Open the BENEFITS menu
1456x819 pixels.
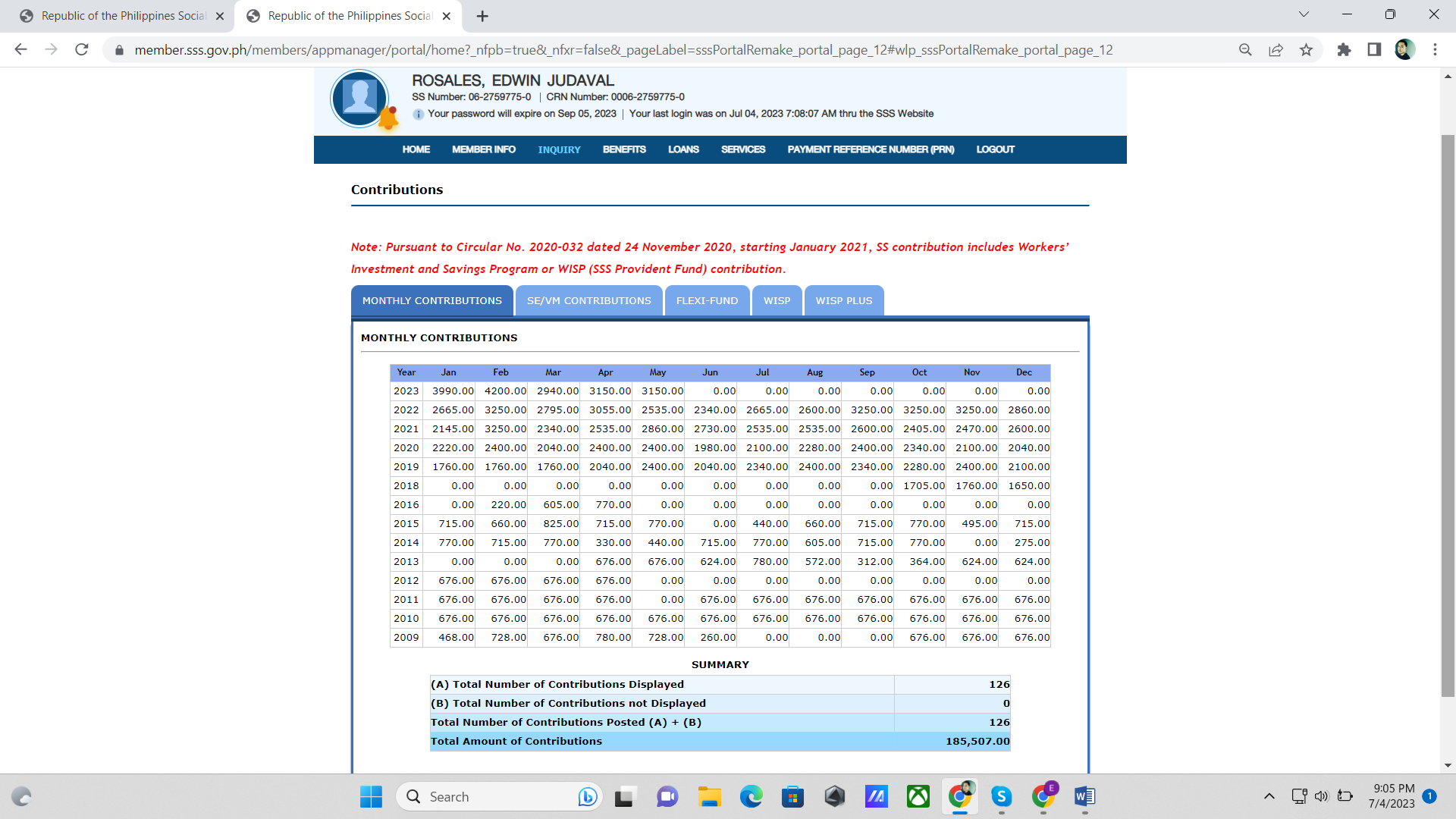(624, 149)
